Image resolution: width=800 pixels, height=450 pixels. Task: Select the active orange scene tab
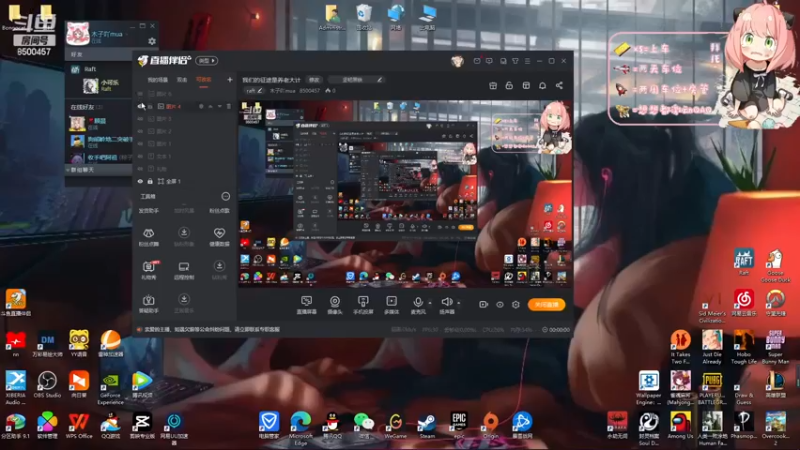point(204,80)
